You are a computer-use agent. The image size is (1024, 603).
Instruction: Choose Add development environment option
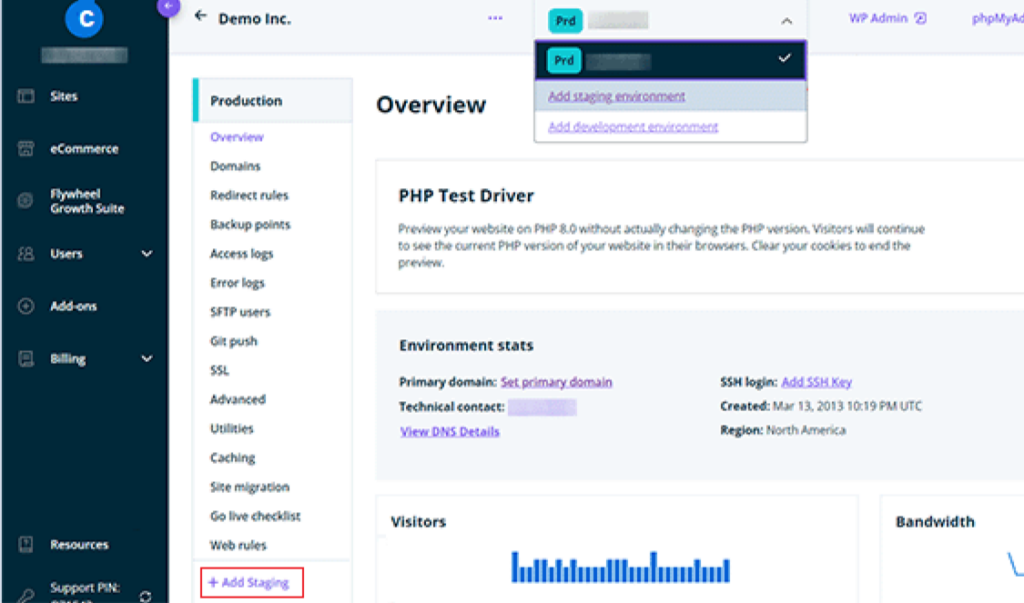pyautogui.click(x=633, y=127)
